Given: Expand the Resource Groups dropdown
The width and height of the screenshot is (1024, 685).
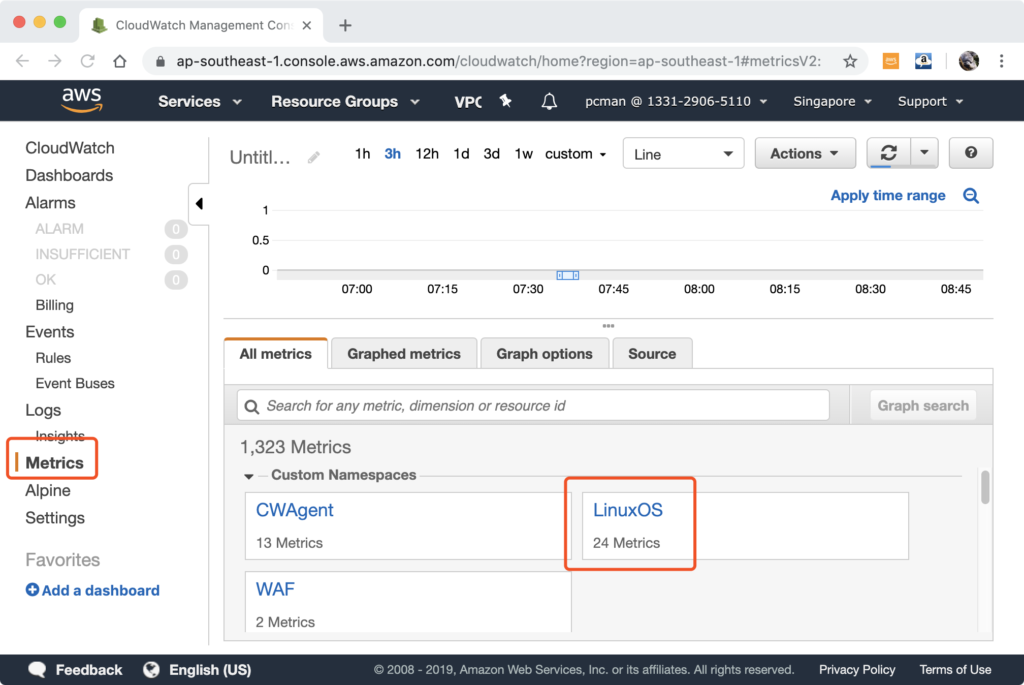Looking at the screenshot, I should [345, 101].
